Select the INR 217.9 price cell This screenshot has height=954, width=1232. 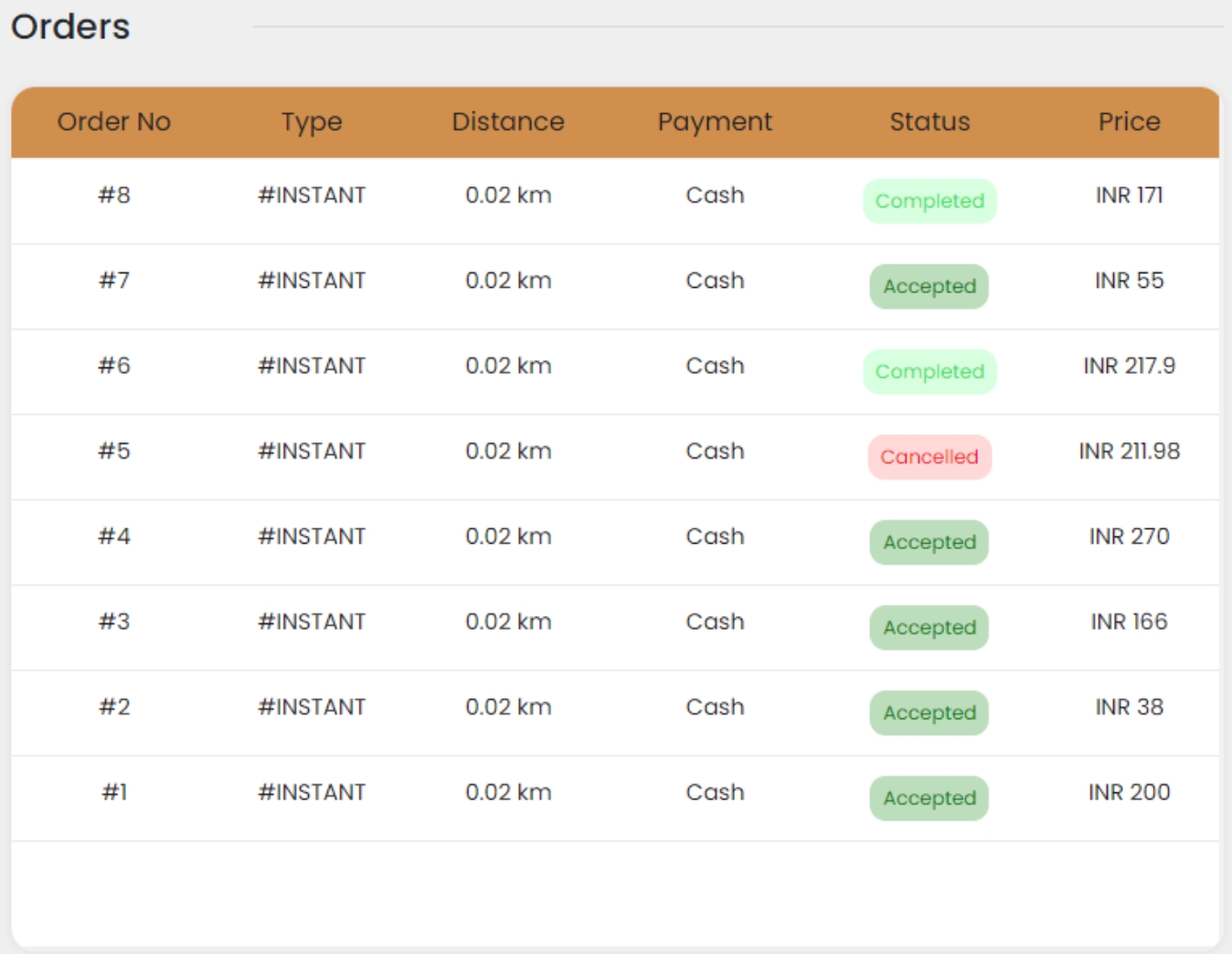(1129, 366)
